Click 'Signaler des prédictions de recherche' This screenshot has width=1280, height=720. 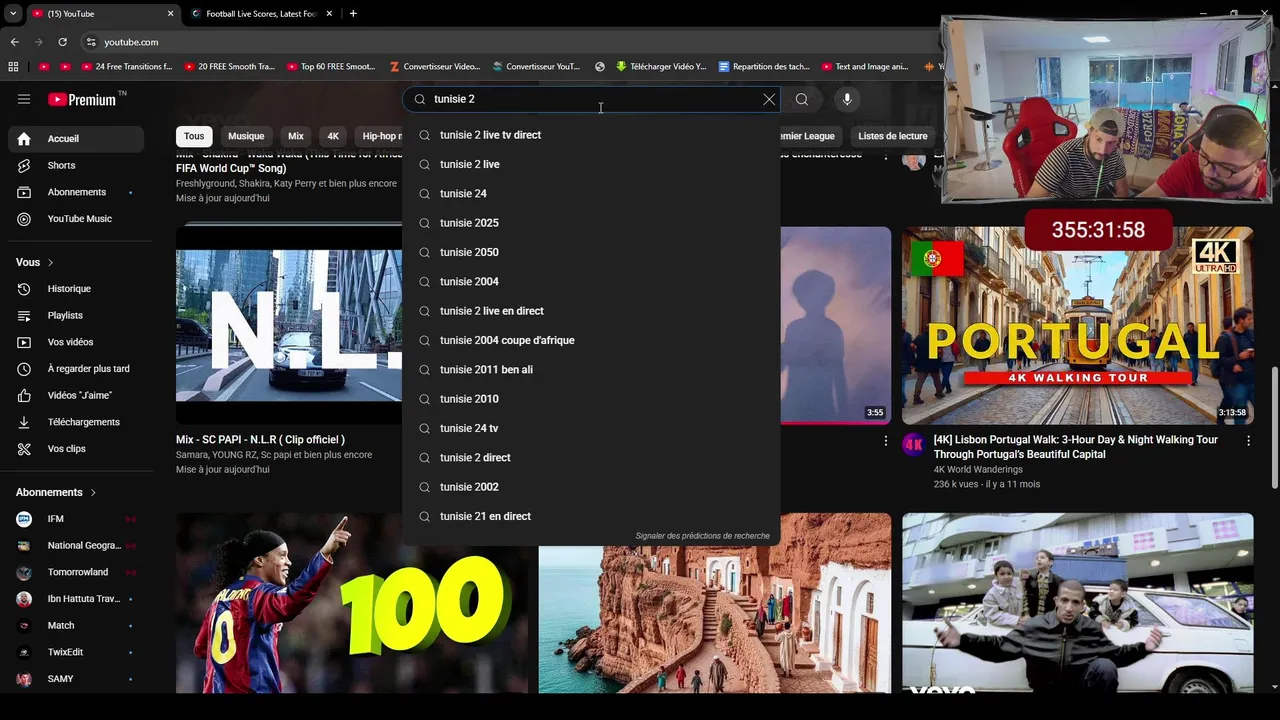coord(702,536)
